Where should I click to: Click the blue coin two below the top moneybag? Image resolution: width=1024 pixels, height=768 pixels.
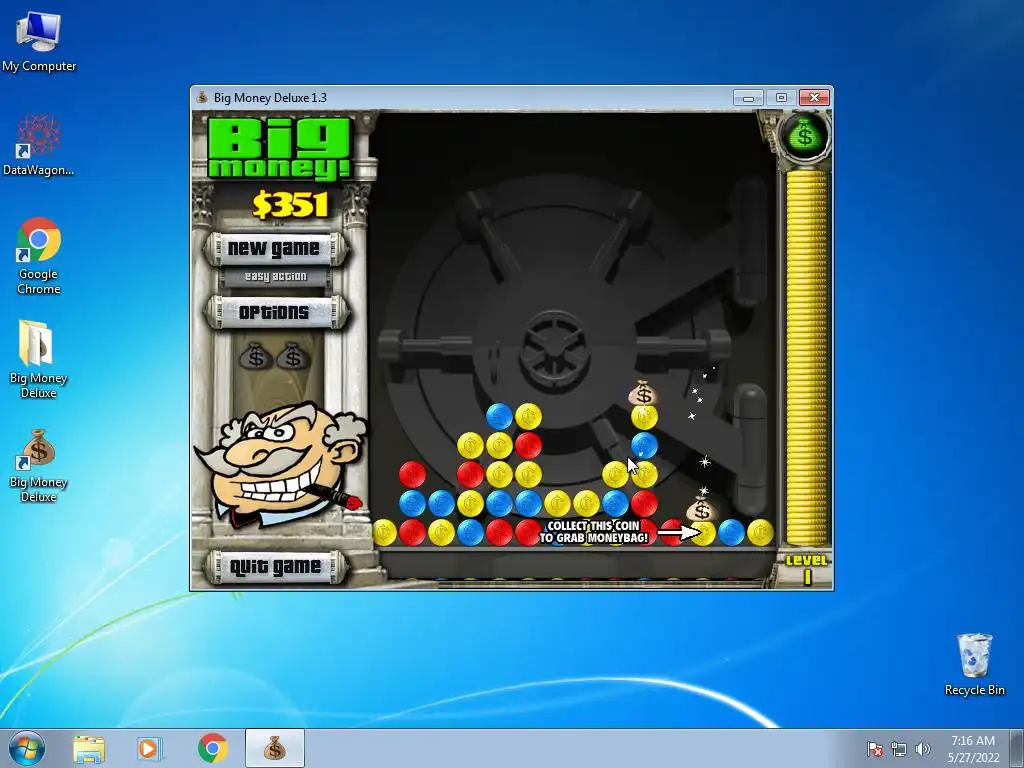click(644, 445)
